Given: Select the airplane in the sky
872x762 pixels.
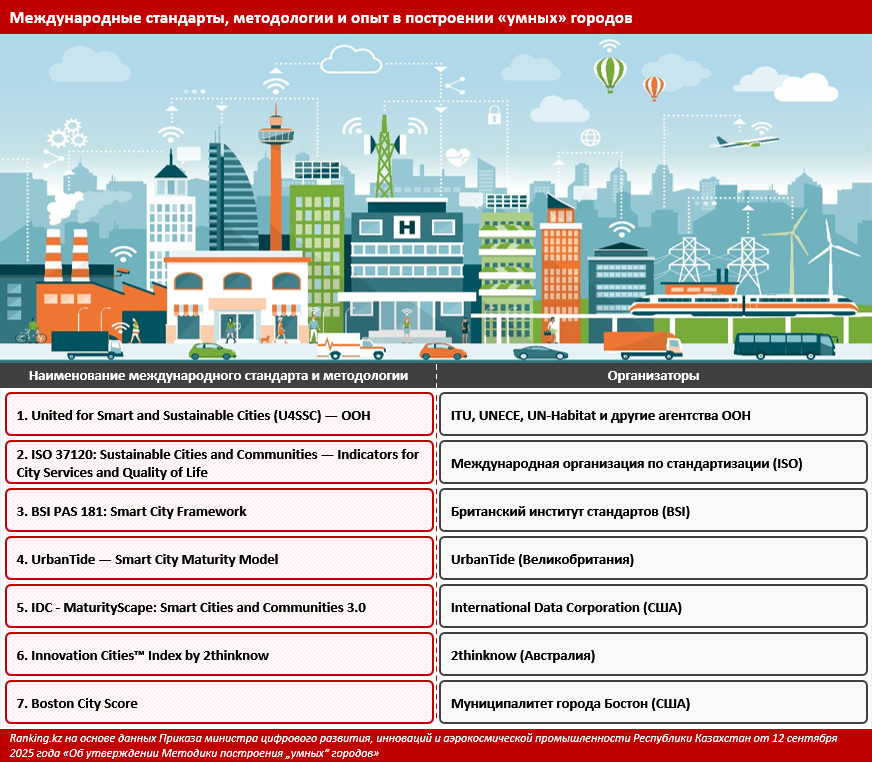Looking at the screenshot, I should coord(745,142).
